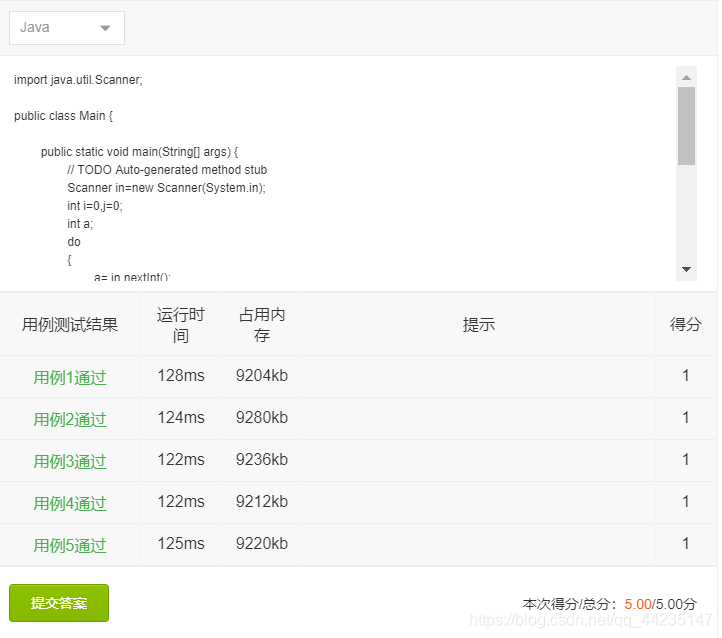This screenshot has height=638, width=722.
Task: Click the 125ms runtime cell
Action: tap(181, 544)
